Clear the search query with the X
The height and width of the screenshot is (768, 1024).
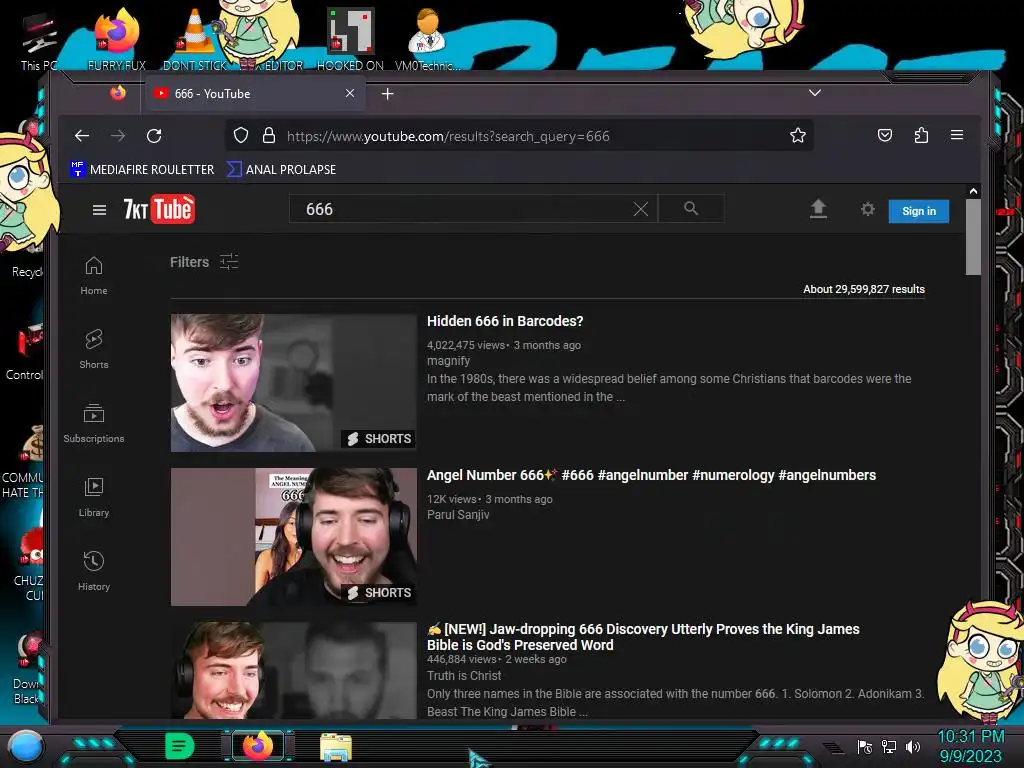click(x=641, y=209)
